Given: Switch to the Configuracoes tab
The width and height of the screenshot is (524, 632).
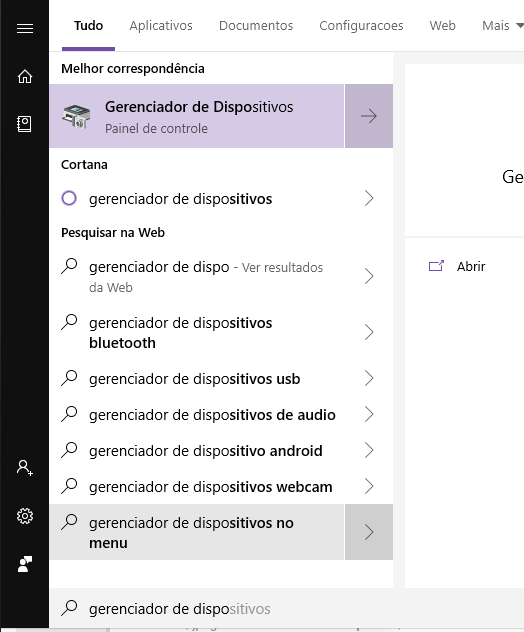Looking at the screenshot, I should [x=361, y=26].
